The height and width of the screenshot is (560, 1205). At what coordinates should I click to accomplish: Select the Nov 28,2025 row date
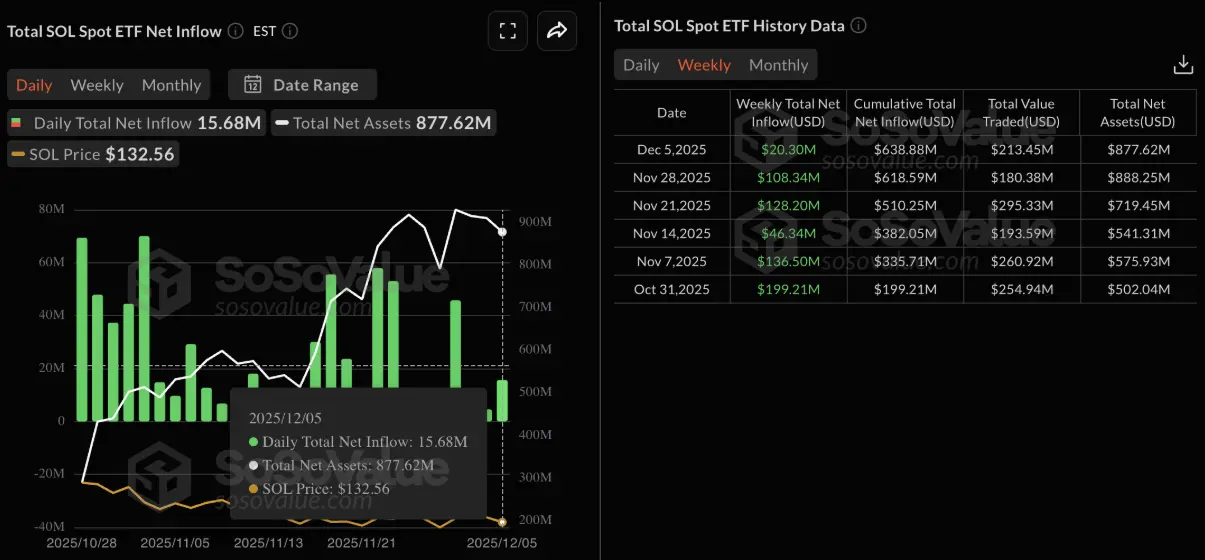pyautogui.click(x=672, y=178)
